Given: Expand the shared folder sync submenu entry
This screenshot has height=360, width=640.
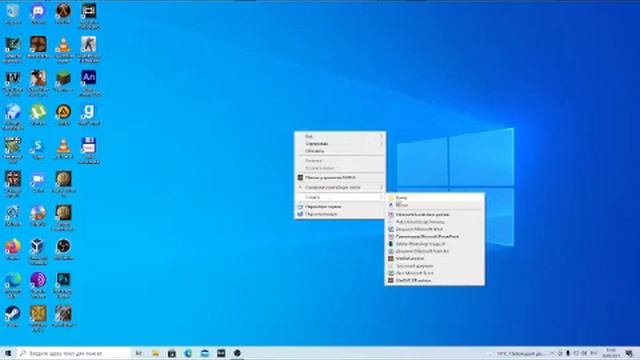Looking at the screenshot, I should click(x=340, y=187).
